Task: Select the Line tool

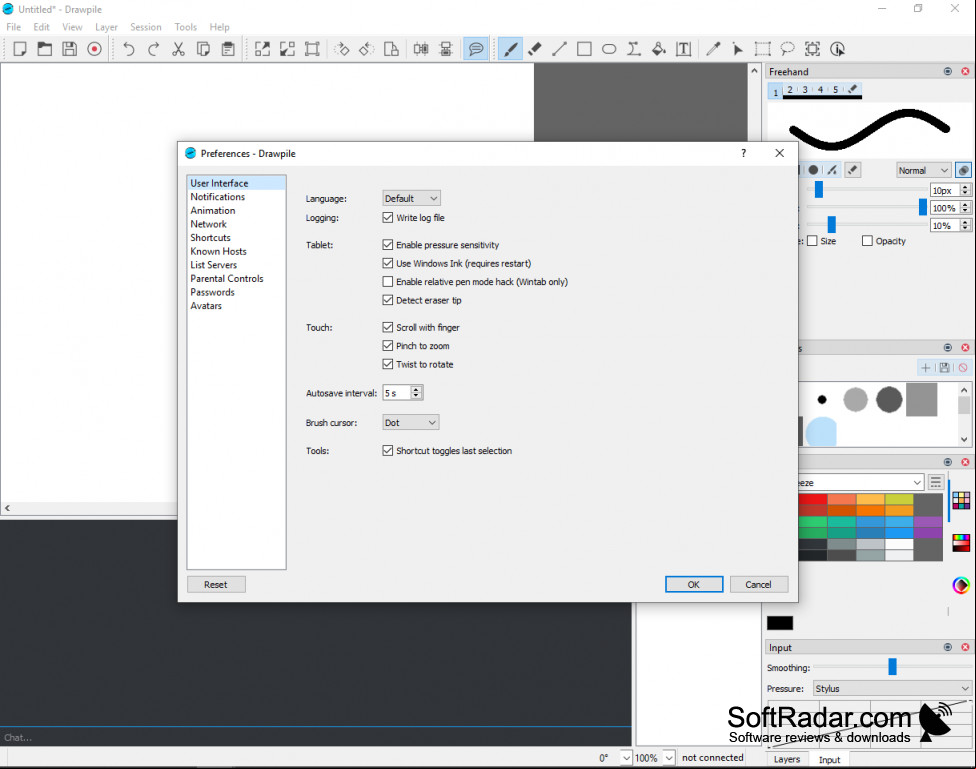Action: (x=560, y=49)
